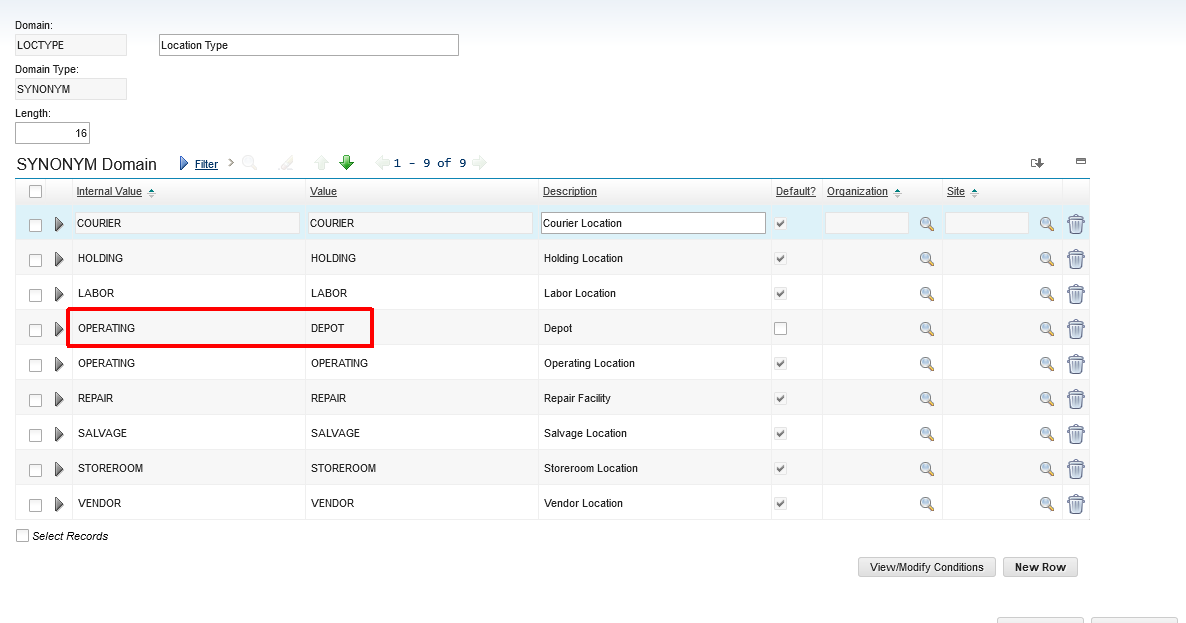Click the New Row button

click(1039, 566)
